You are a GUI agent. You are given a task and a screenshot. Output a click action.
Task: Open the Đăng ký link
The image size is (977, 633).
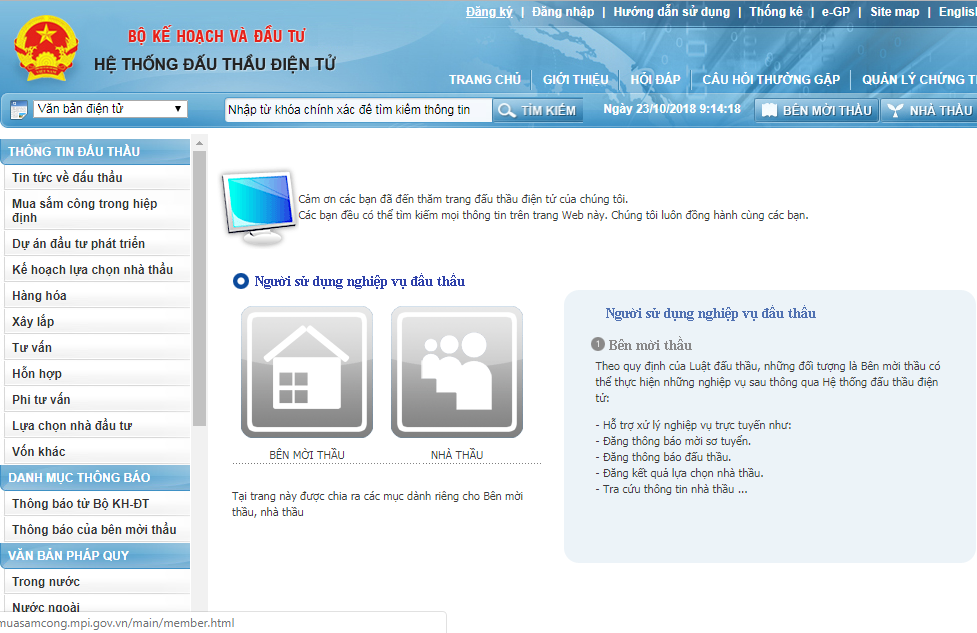(x=489, y=12)
